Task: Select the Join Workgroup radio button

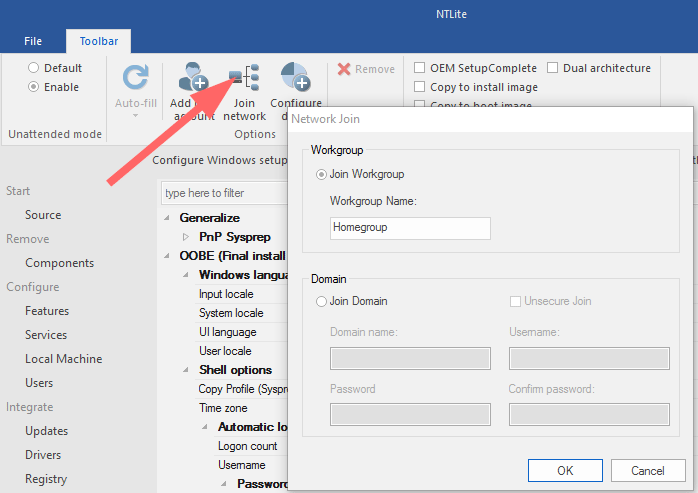Action: coord(321,175)
